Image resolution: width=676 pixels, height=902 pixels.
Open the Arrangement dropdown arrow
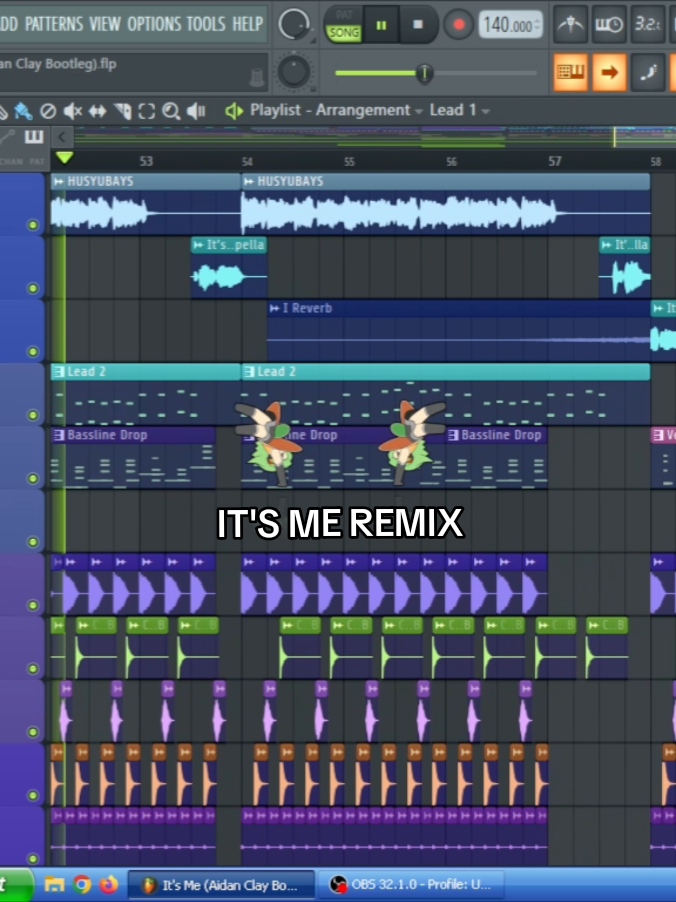coord(418,110)
